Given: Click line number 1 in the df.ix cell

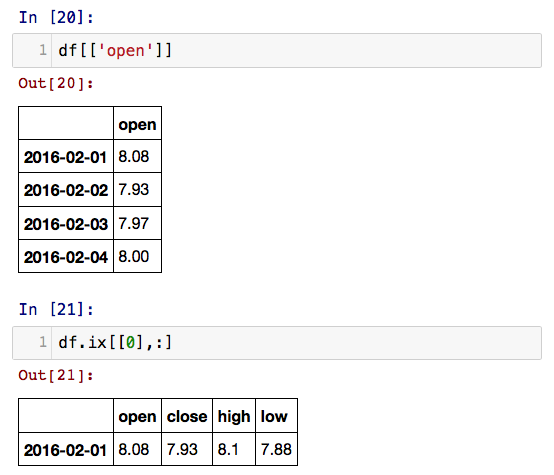Looking at the screenshot, I should coord(43,342).
